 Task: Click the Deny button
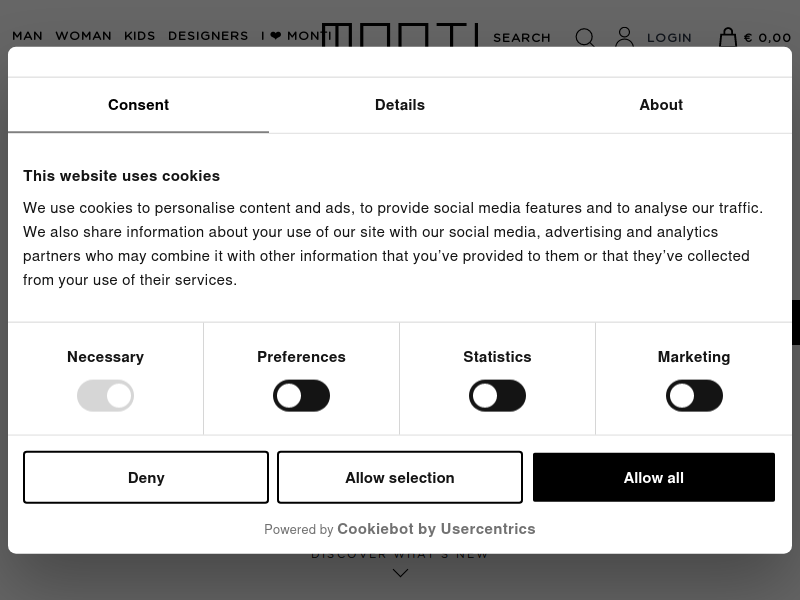146,477
